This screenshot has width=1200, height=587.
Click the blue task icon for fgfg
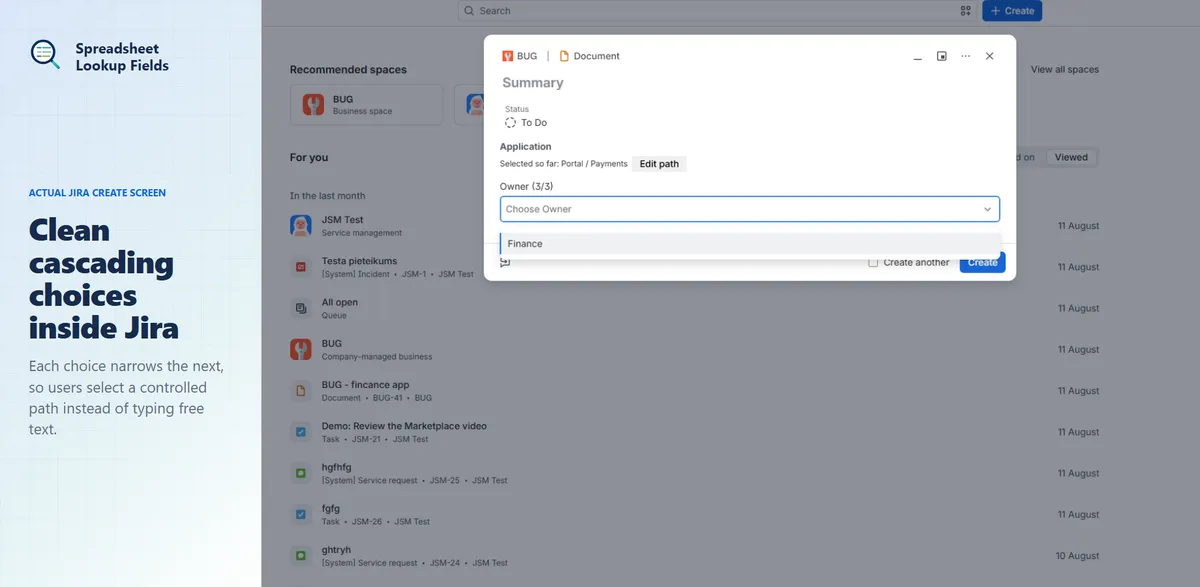301,514
